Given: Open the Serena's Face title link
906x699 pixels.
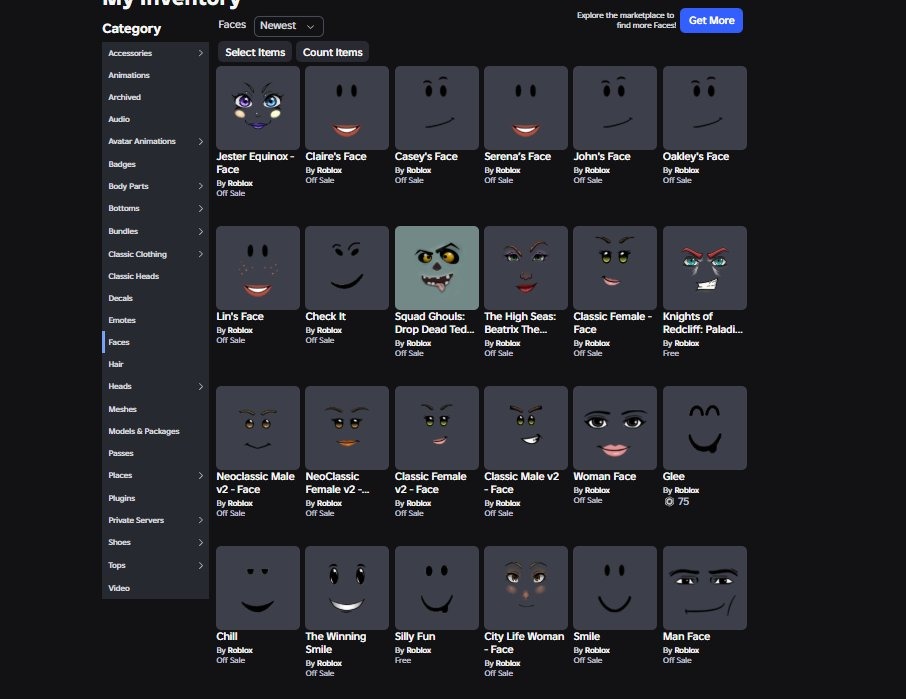Looking at the screenshot, I should [x=517, y=157].
